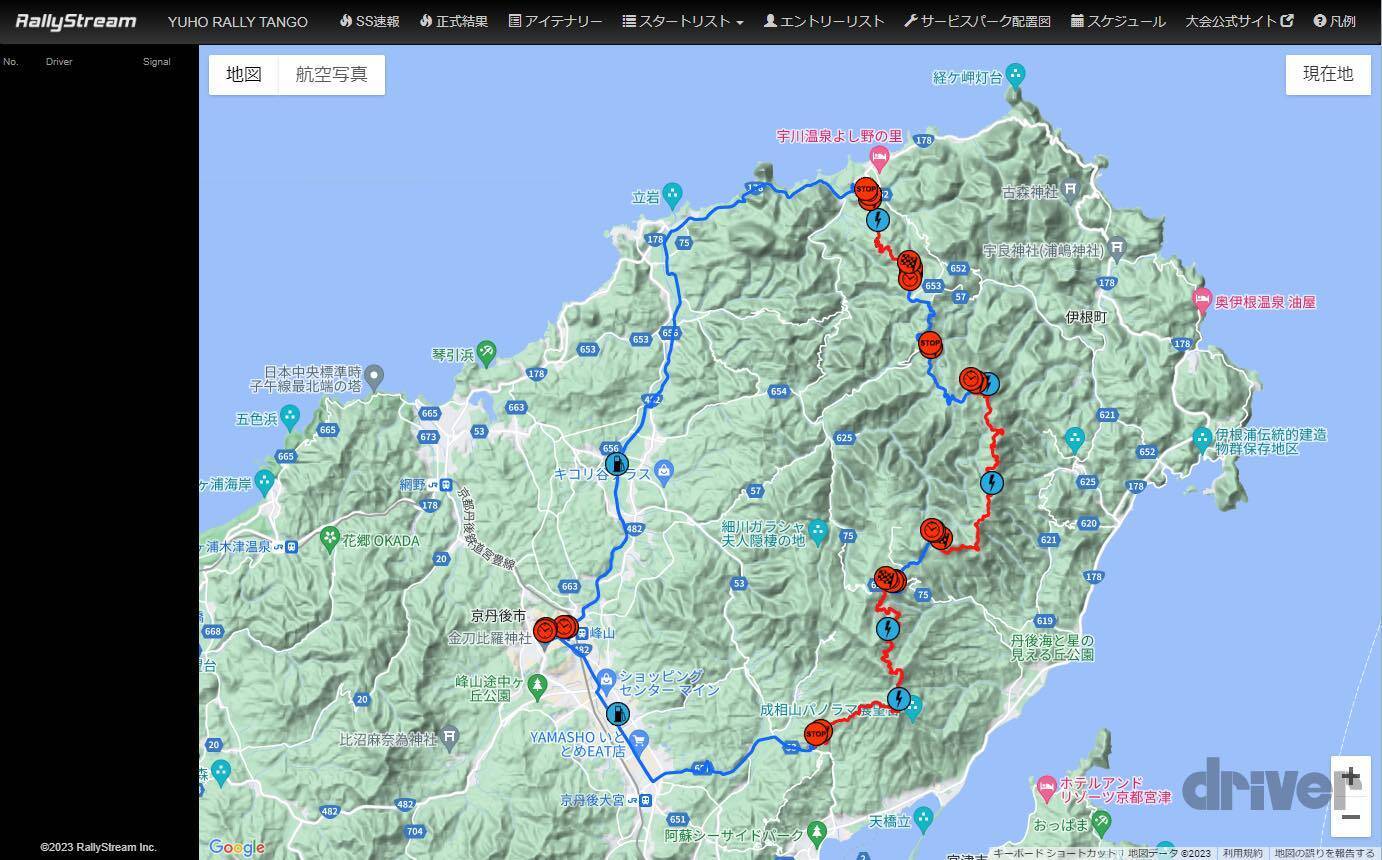Viewport: 1382px width, 860px height.
Task: Open the 正式結果 official results
Action: (x=453, y=21)
